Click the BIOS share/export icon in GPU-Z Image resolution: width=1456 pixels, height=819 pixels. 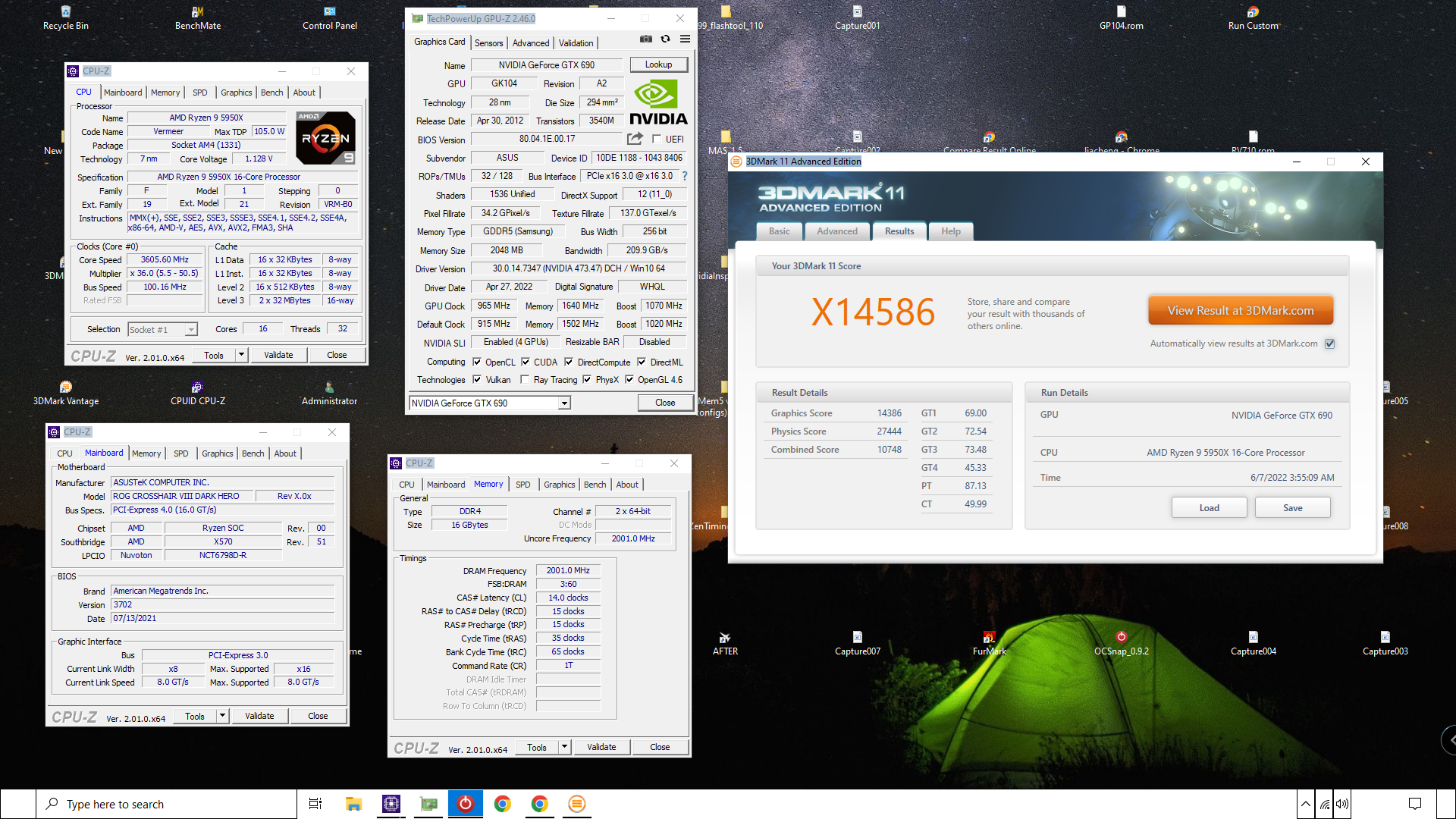coord(635,139)
